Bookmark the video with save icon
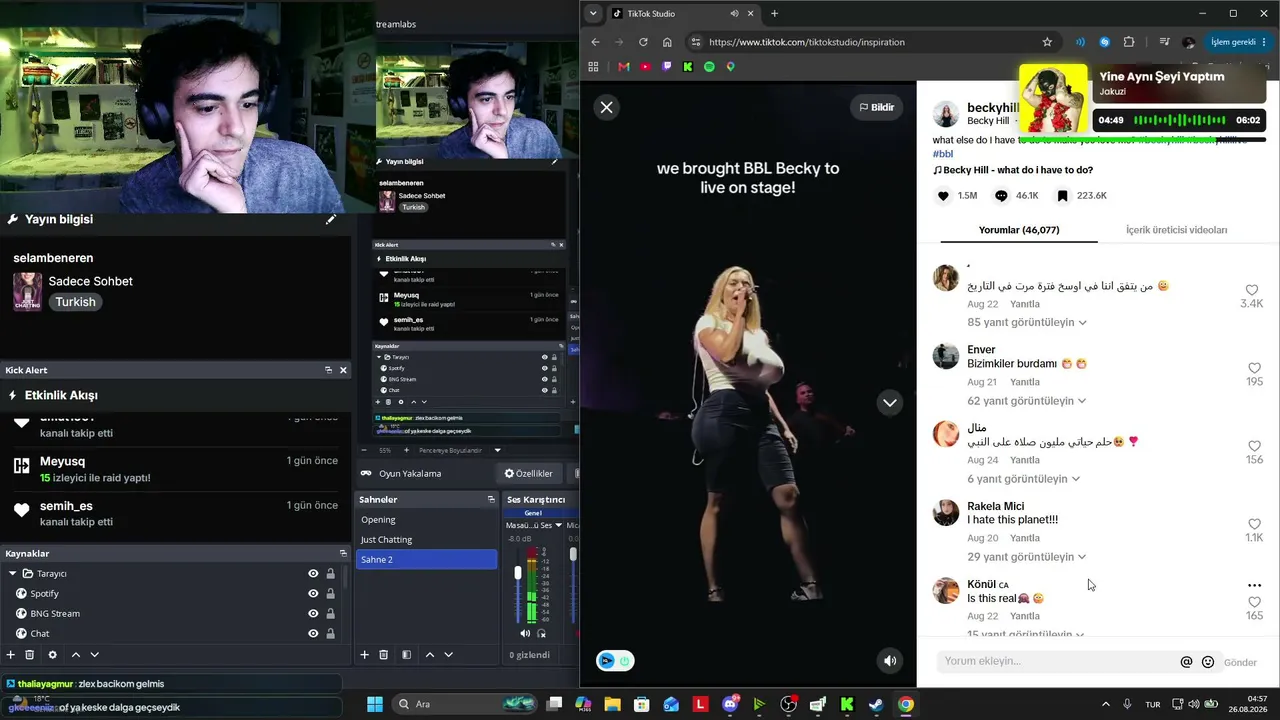The height and width of the screenshot is (720, 1280). pos(1062,196)
